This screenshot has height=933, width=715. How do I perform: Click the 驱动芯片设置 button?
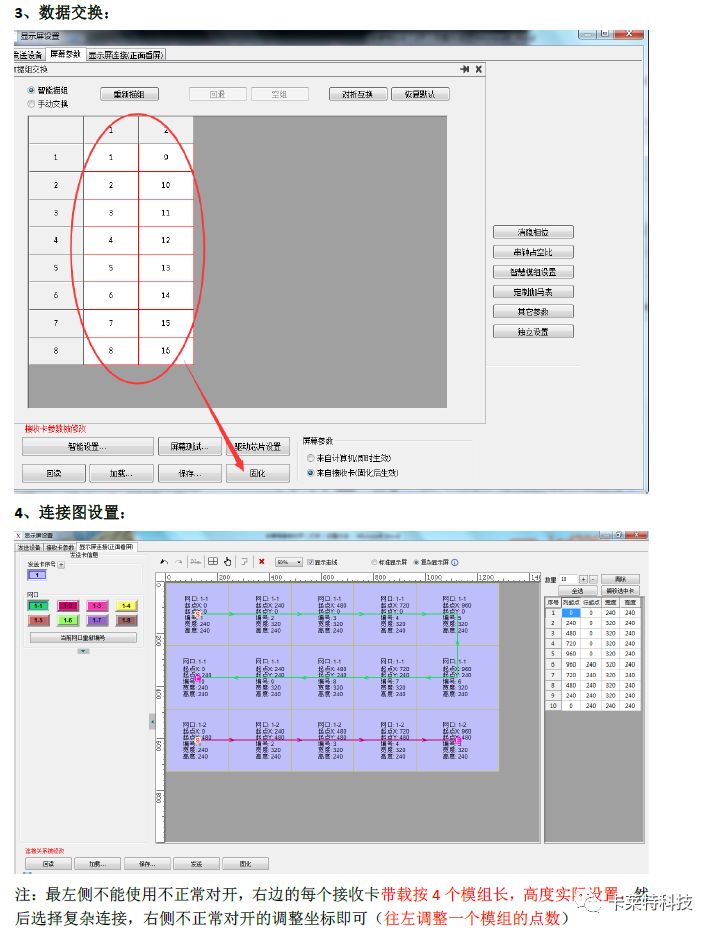(x=258, y=446)
